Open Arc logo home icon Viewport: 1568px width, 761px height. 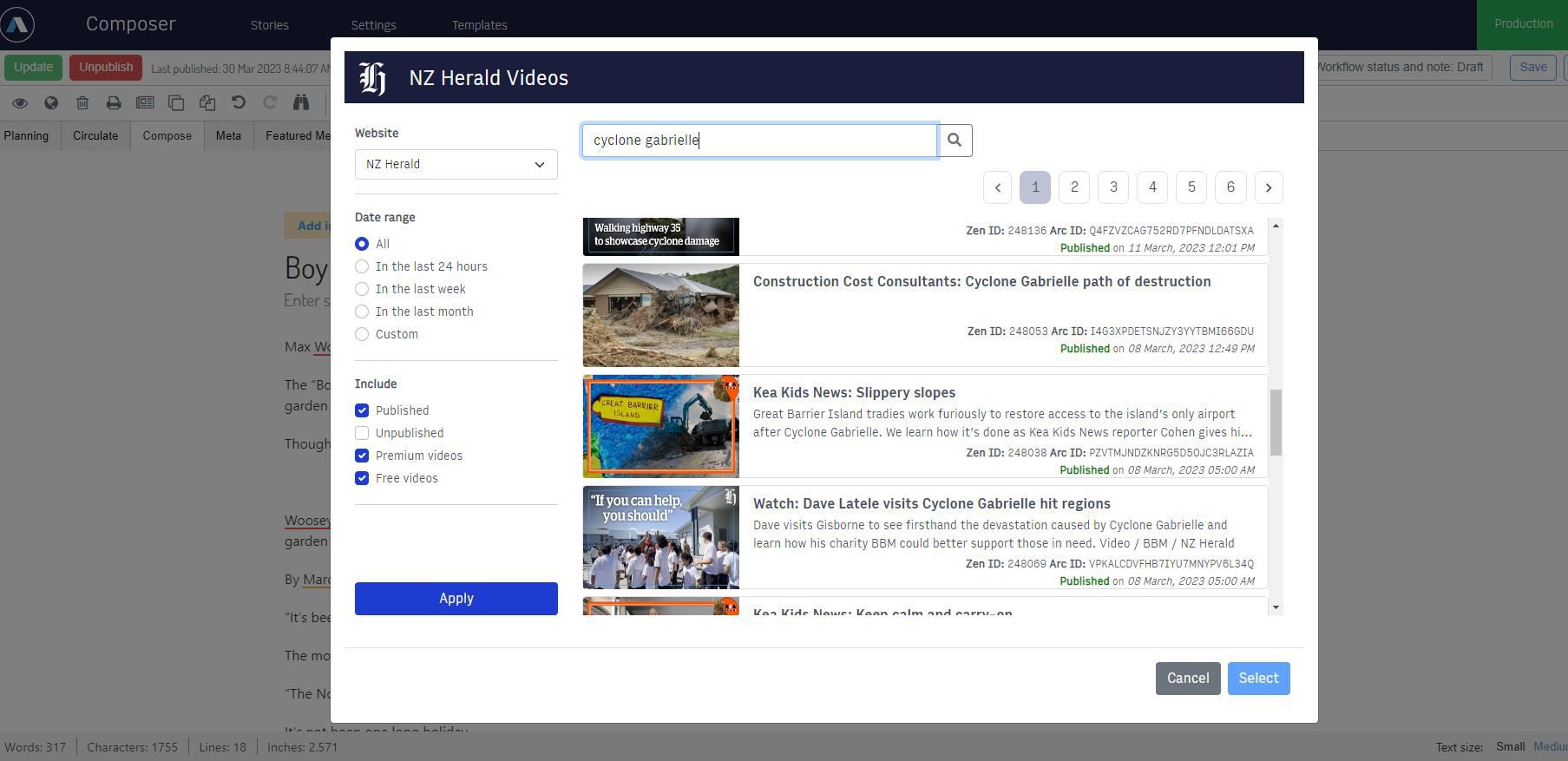(x=17, y=24)
